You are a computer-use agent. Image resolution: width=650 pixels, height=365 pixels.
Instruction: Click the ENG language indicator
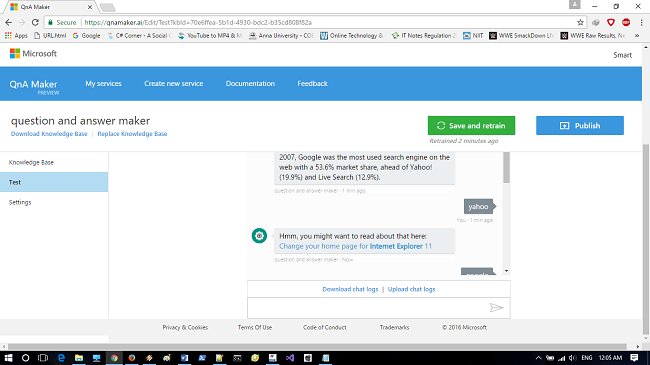click(x=587, y=358)
